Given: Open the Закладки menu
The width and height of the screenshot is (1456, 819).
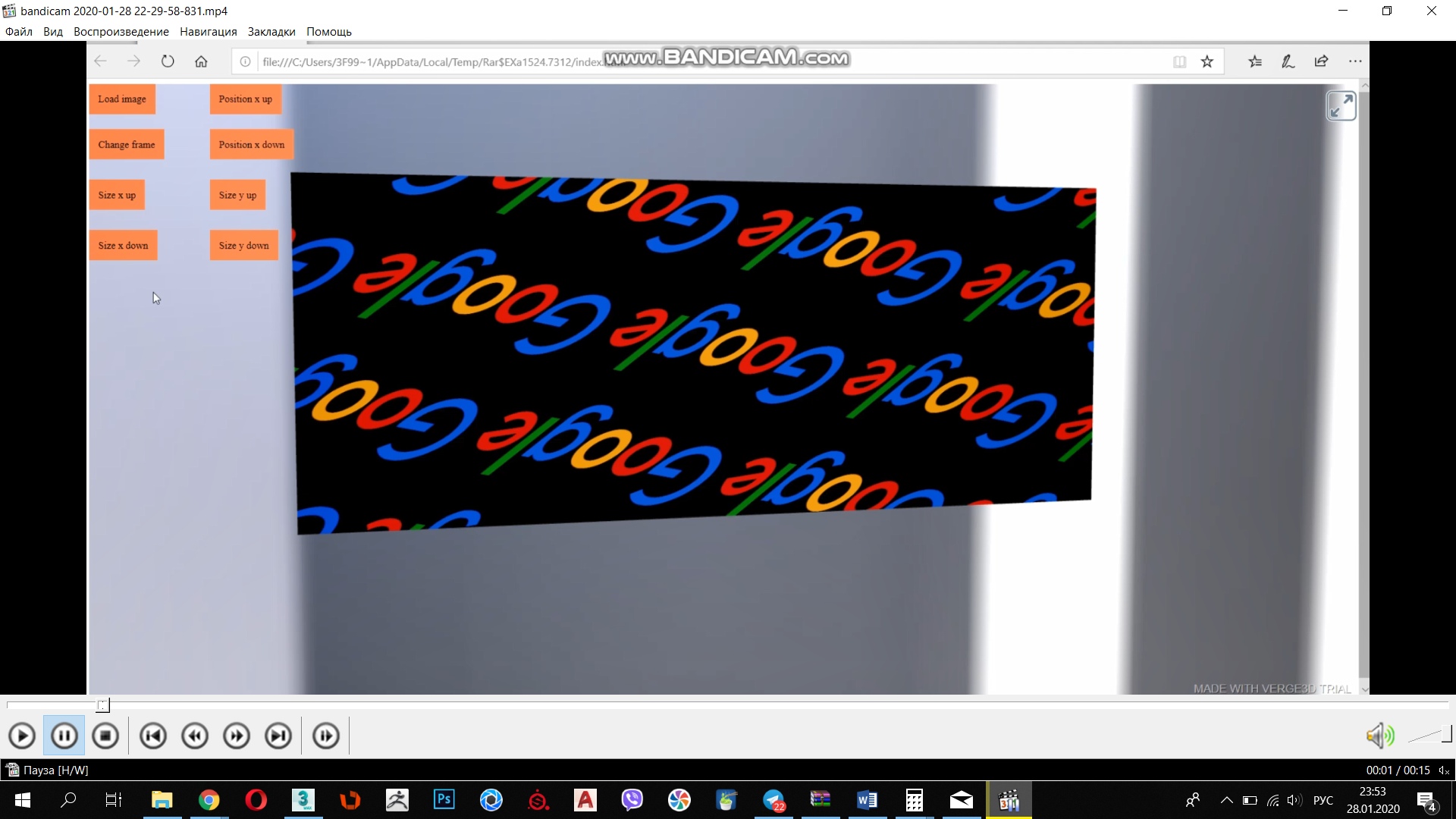Looking at the screenshot, I should pyautogui.click(x=271, y=32).
